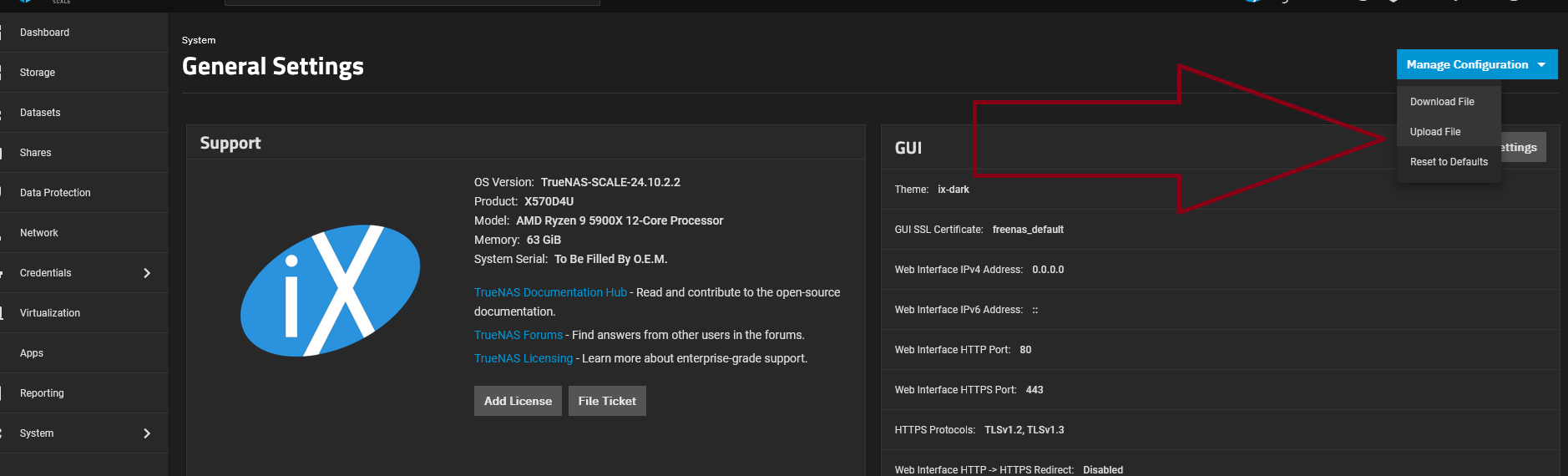This screenshot has height=476, width=1568.
Task: Click the Web Interface IPv6 Address row
Action: point(1220,310)
